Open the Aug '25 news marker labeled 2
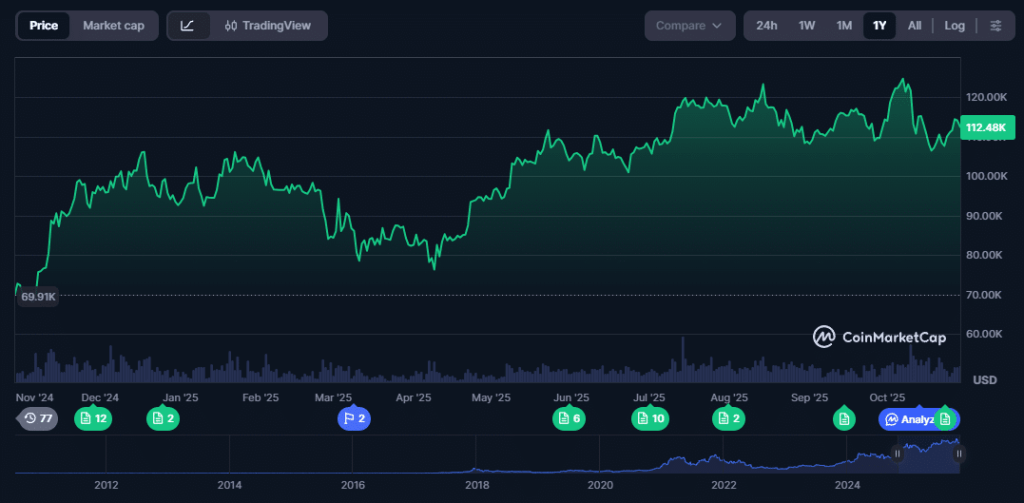The image size is (1024, 503). 729,419
